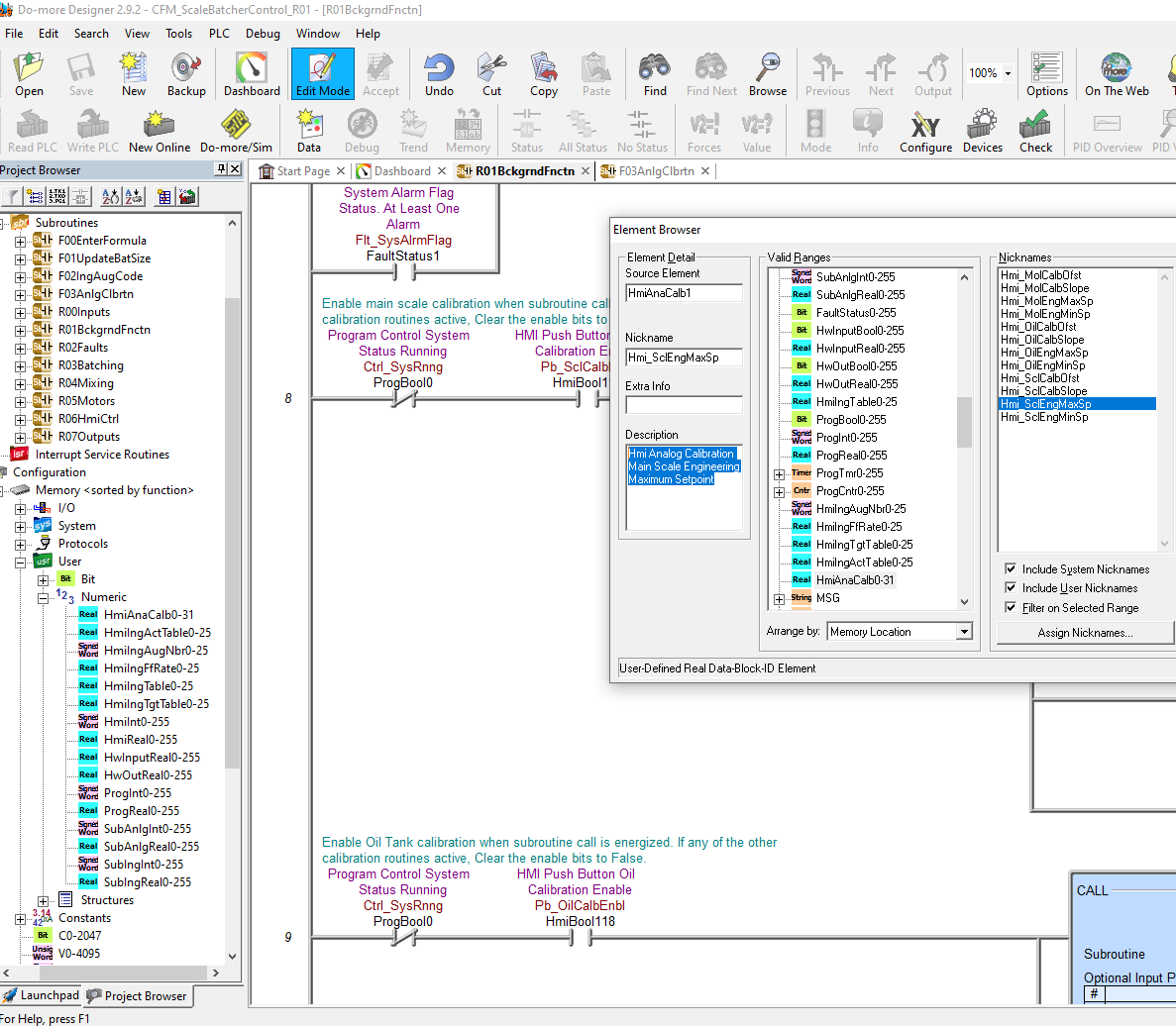Expand ProgTmr0-255 in Valid Ranges
The image size is (1176, 1026).
point(779,472)
